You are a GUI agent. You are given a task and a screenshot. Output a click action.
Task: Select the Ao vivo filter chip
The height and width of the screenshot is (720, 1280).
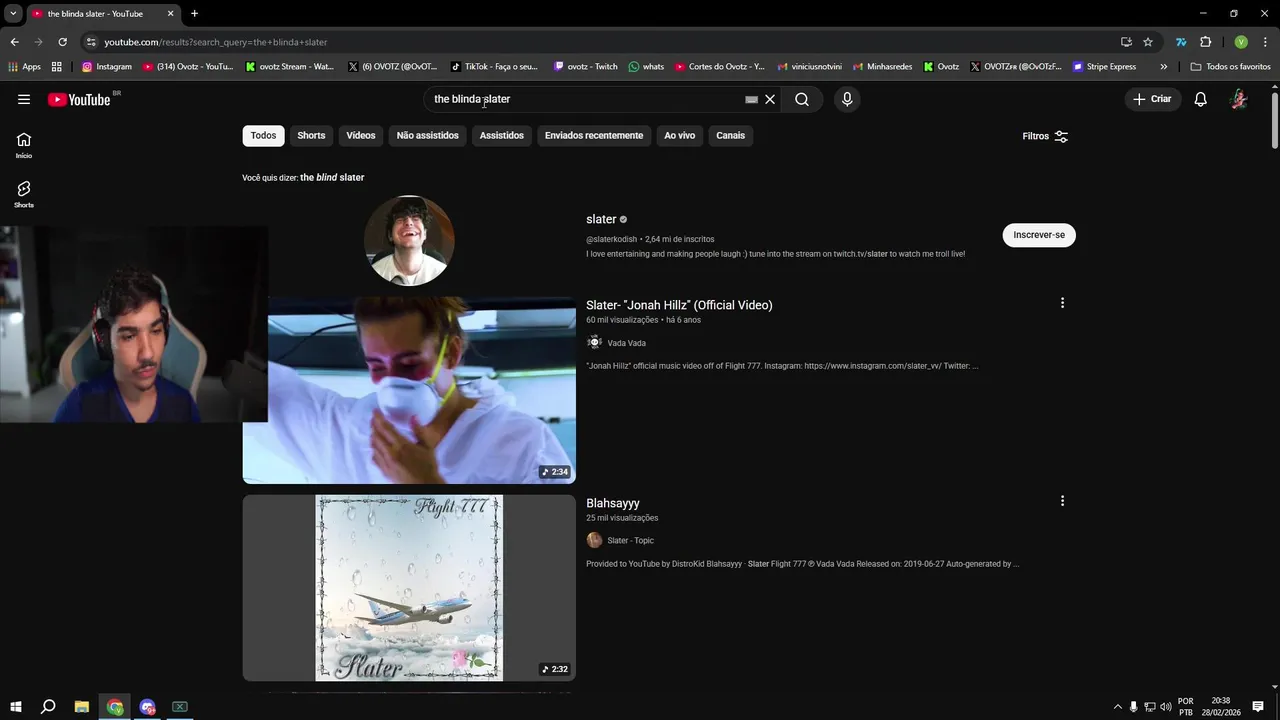(x=680, y=136)
